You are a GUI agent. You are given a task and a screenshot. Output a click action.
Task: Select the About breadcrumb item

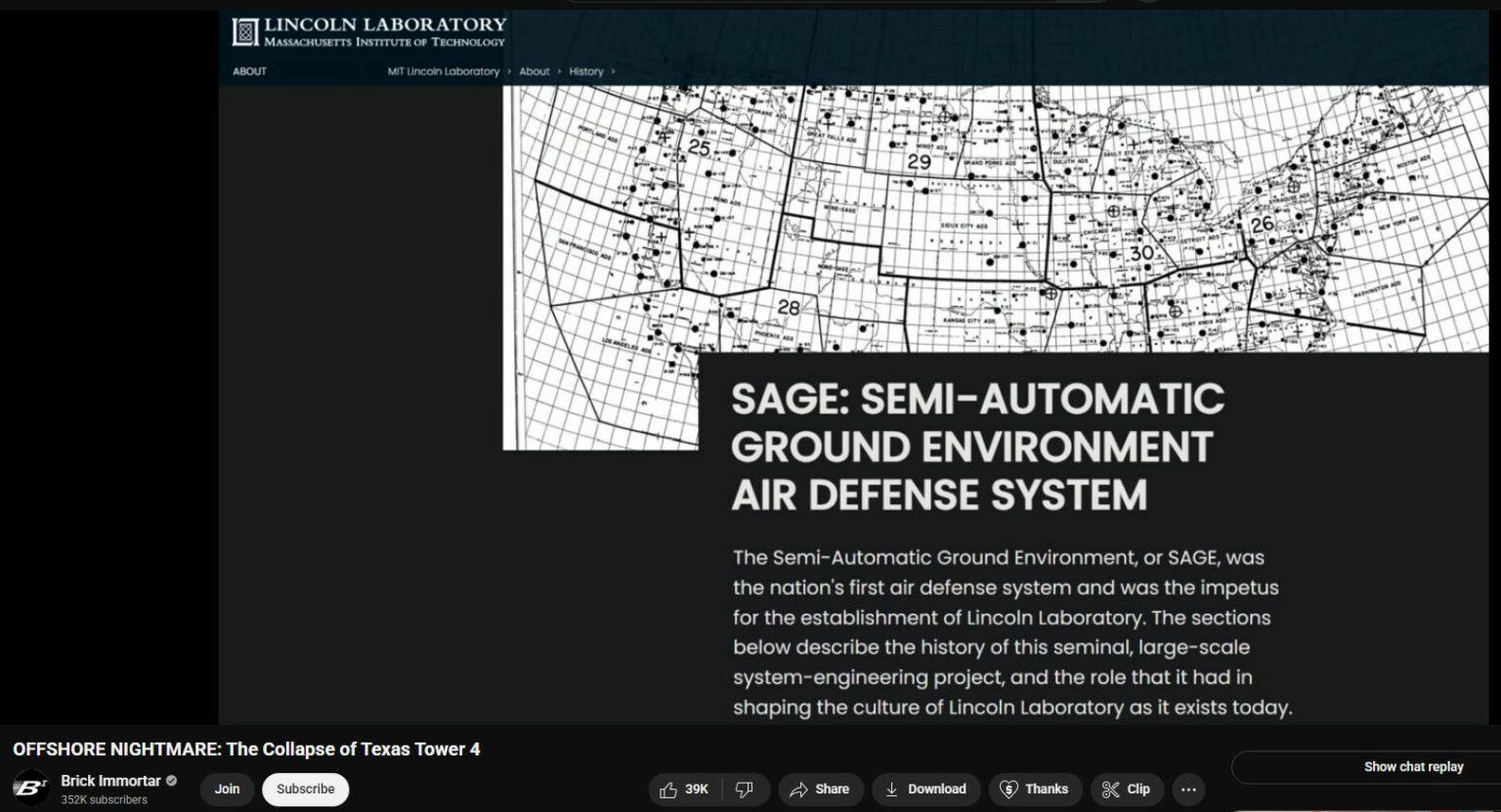[535, 71]
